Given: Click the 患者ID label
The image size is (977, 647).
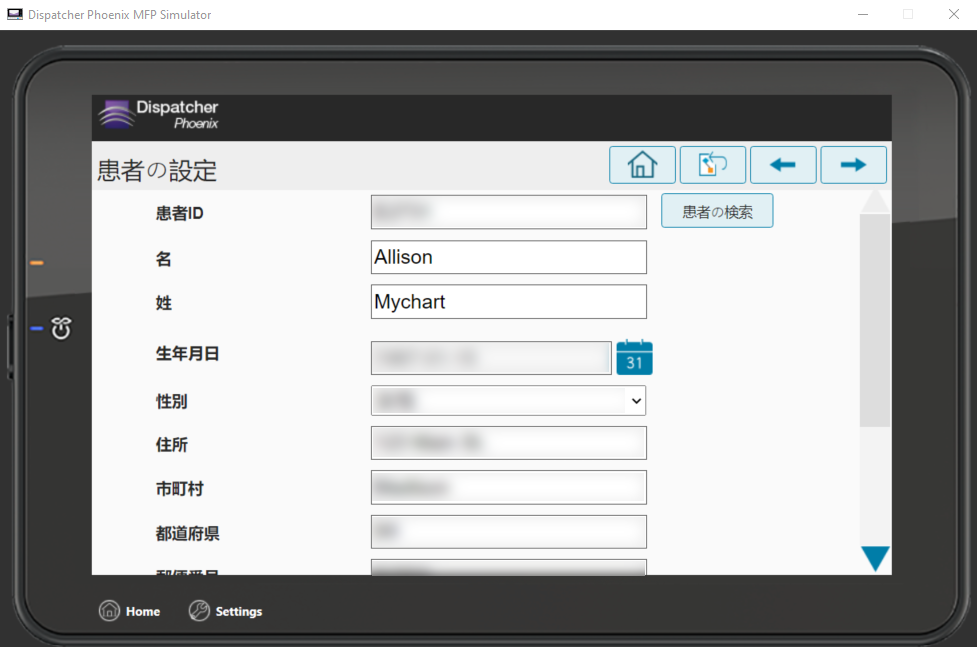Looking at the screenshot, I should pos(179,213).
